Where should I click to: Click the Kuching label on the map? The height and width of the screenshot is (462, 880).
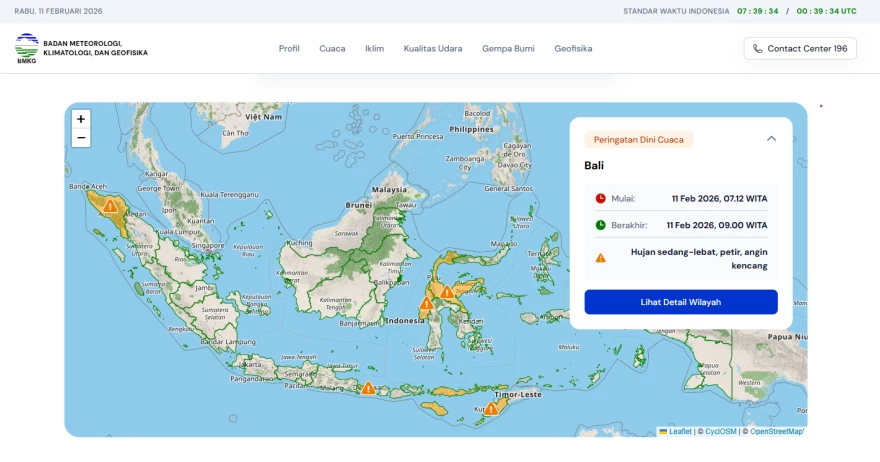pos(299,243)
